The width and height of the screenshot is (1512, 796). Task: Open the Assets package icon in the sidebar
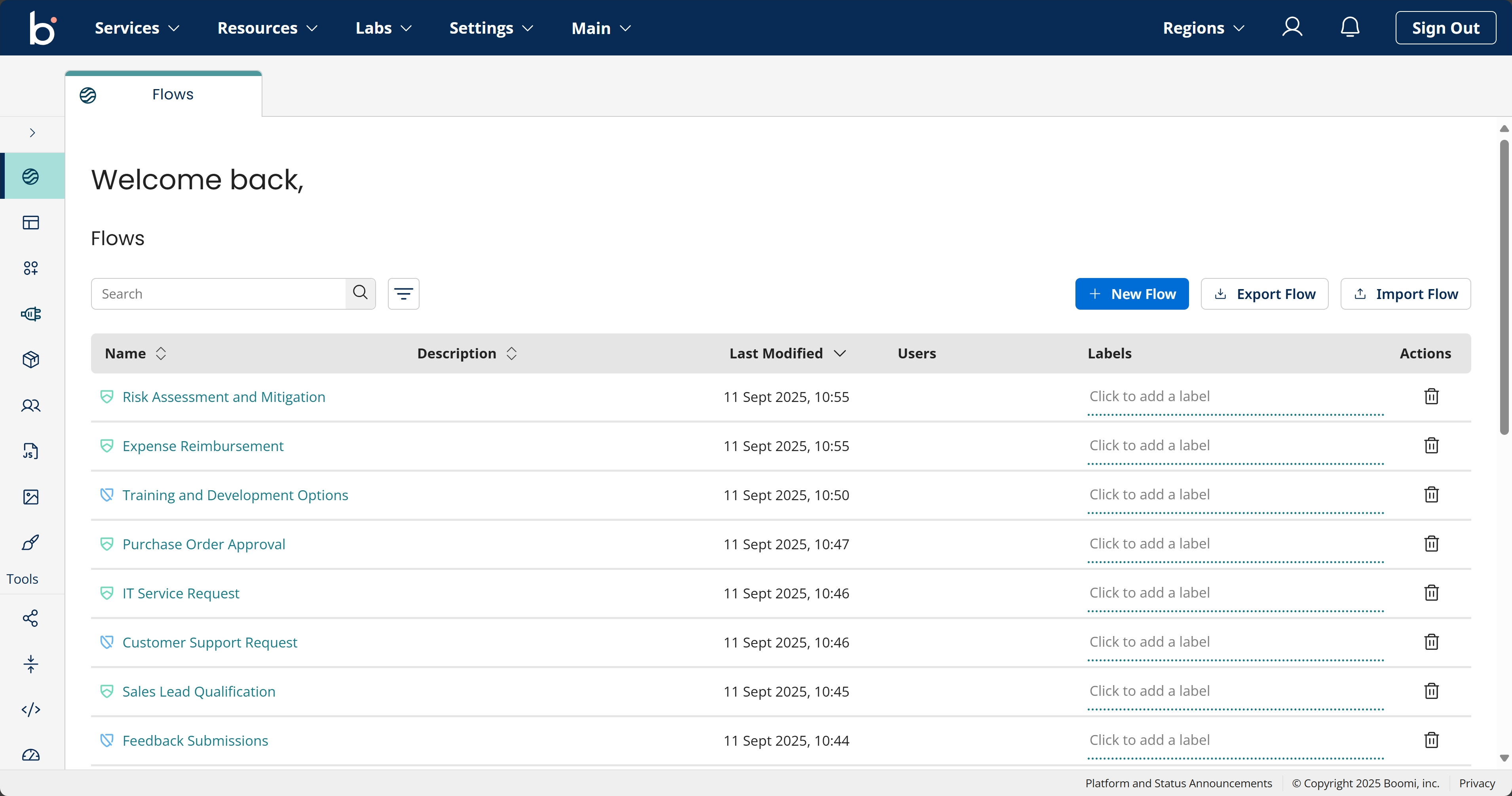tap(31, 360)
